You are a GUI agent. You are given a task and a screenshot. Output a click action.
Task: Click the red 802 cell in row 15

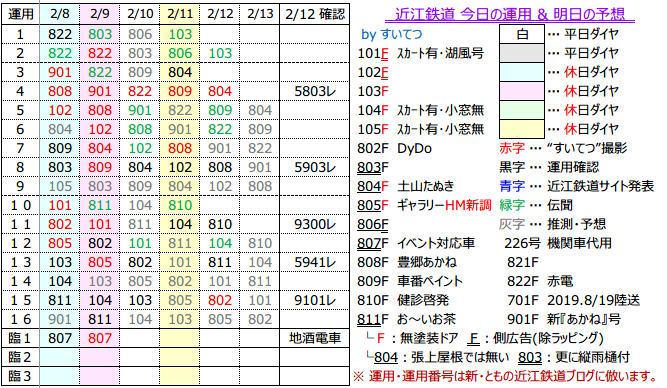219,300
